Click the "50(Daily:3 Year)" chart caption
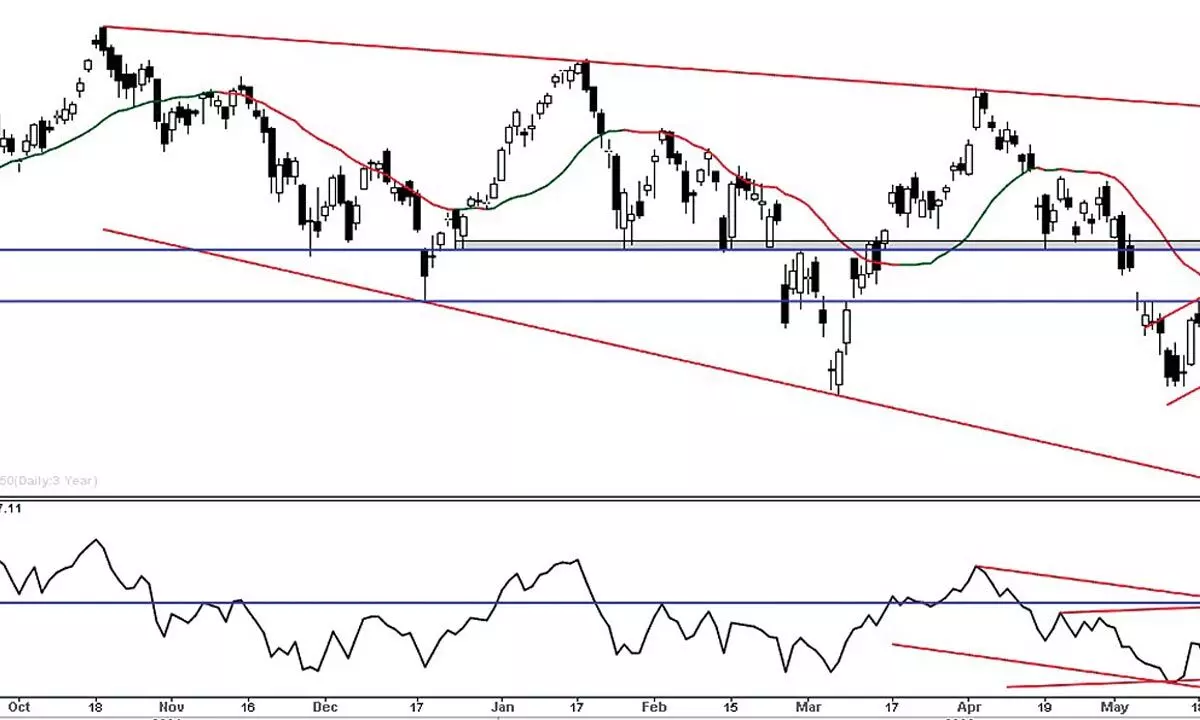 coord(49,481)
